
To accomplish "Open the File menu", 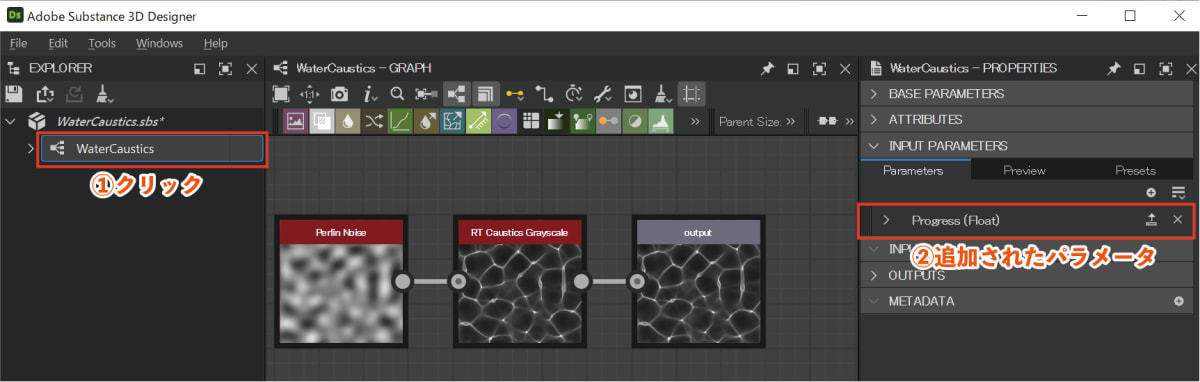I will coord(18,43).
